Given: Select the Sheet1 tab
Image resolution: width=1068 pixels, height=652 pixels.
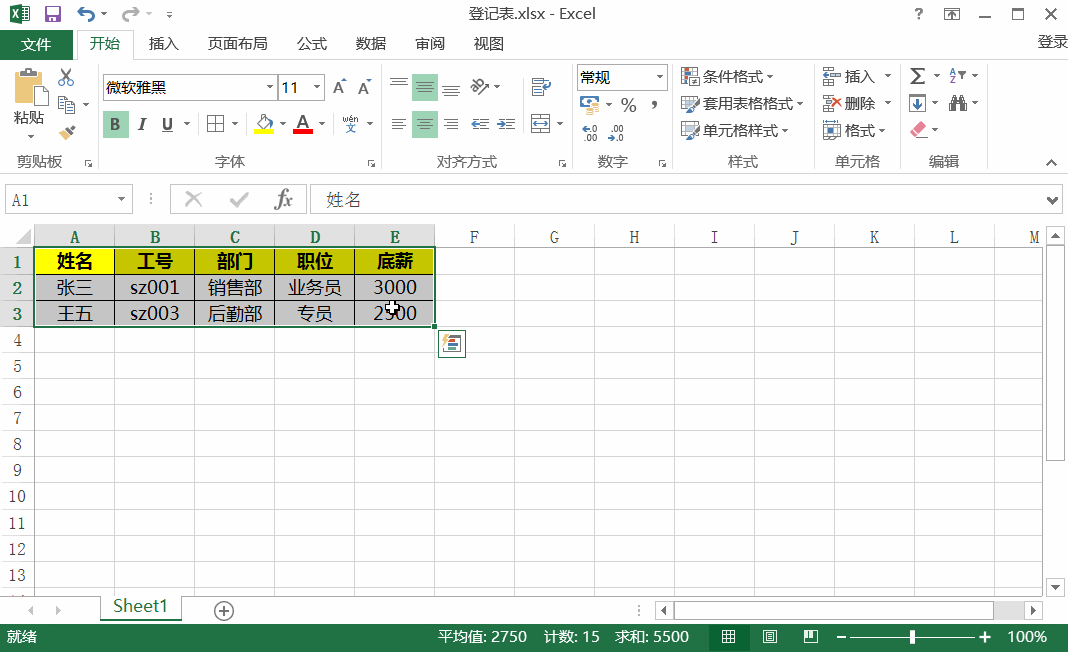Looking at the screenshot, I should tap(140, 606).
